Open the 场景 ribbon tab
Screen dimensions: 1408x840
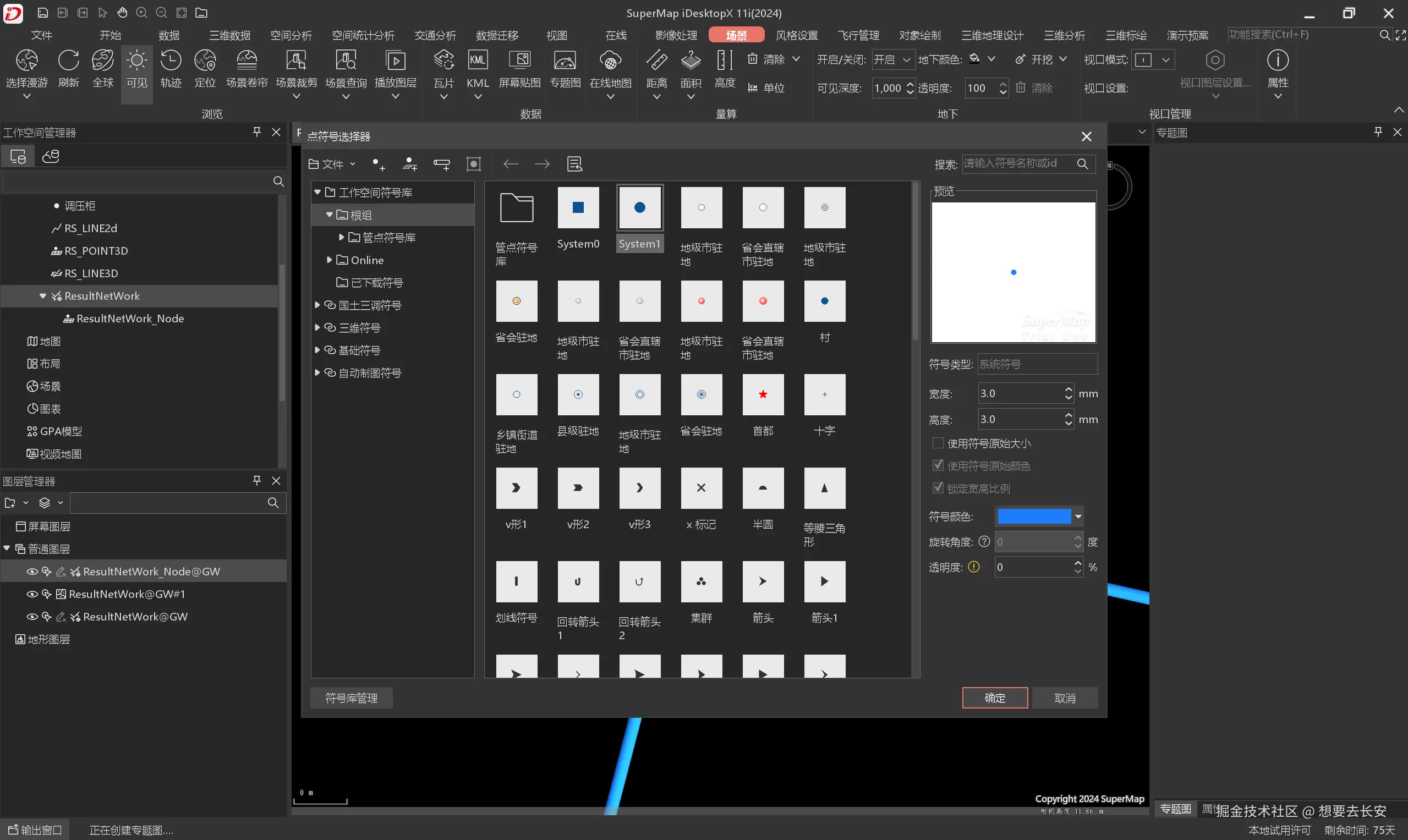tap(736, 35)
